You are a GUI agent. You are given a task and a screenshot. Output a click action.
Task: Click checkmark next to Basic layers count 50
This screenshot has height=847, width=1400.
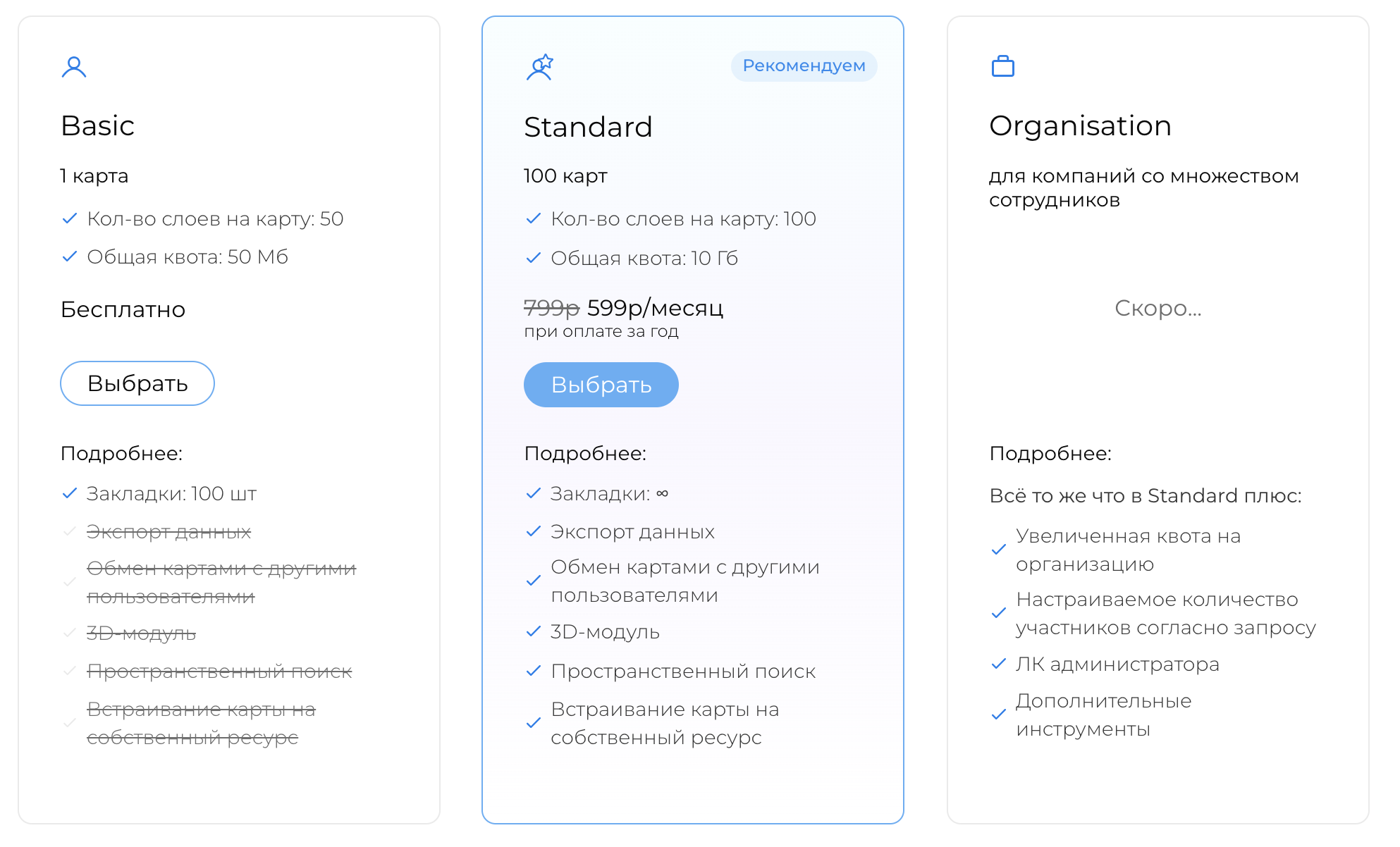69,218
